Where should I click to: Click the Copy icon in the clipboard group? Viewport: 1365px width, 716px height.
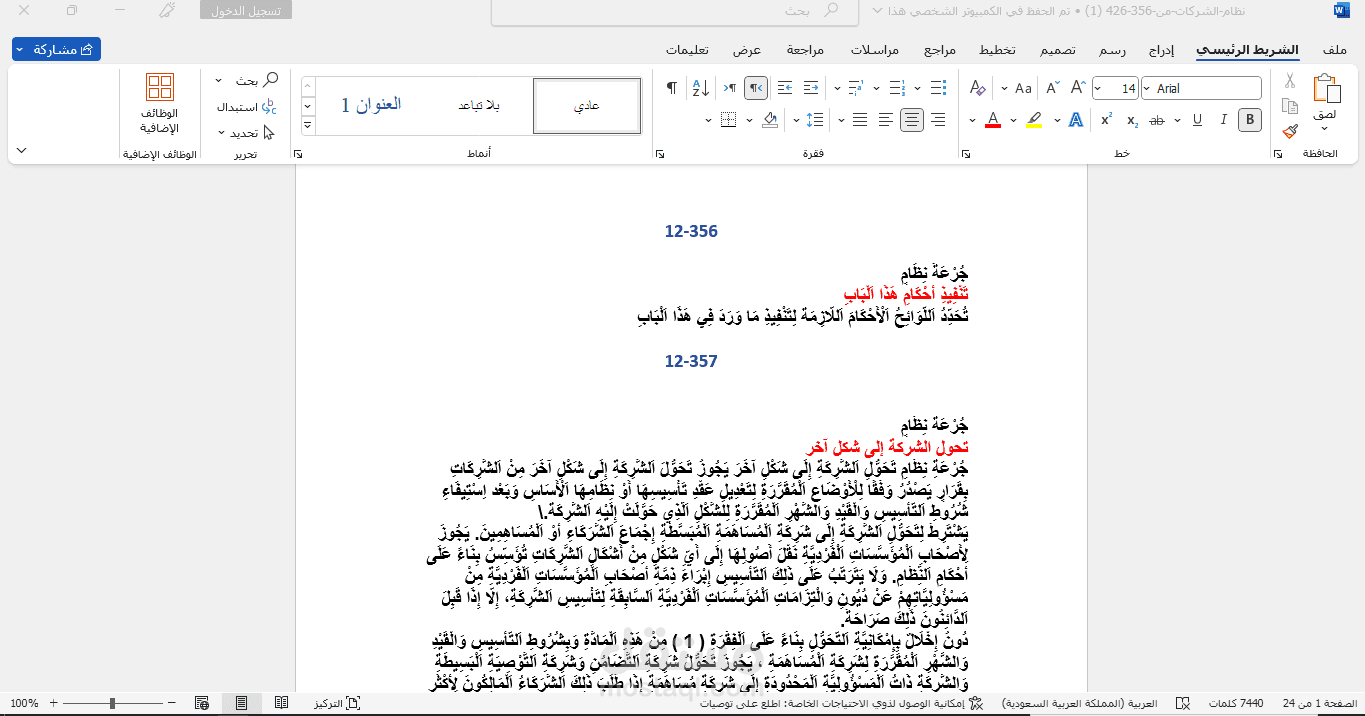[x=1290, y=106]
